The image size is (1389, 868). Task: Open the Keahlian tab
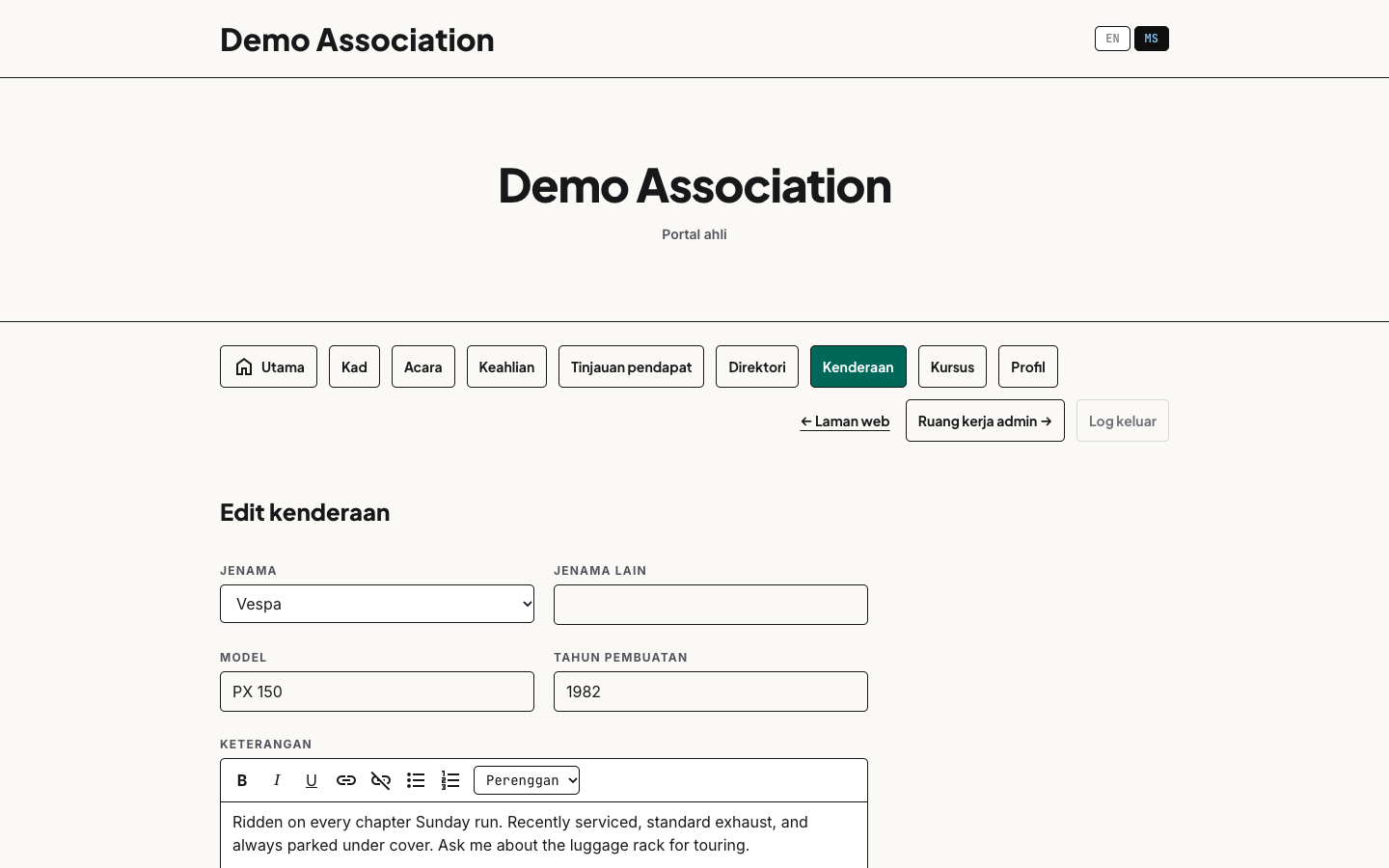coord(506,366)
